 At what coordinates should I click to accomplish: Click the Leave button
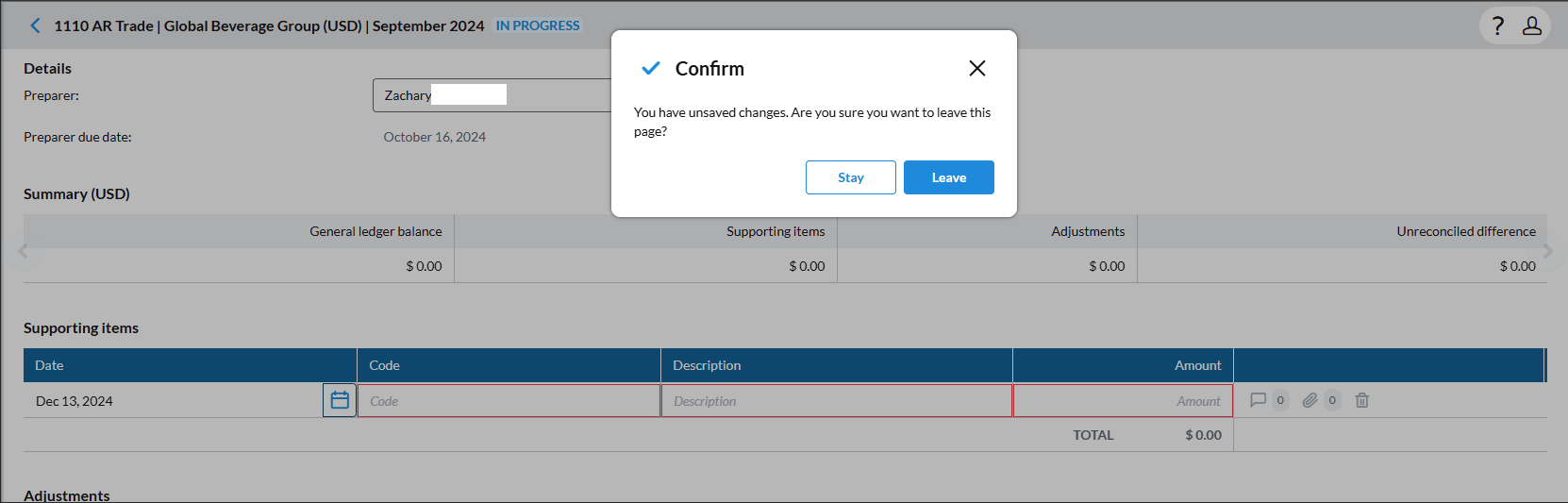pos(949,177)
